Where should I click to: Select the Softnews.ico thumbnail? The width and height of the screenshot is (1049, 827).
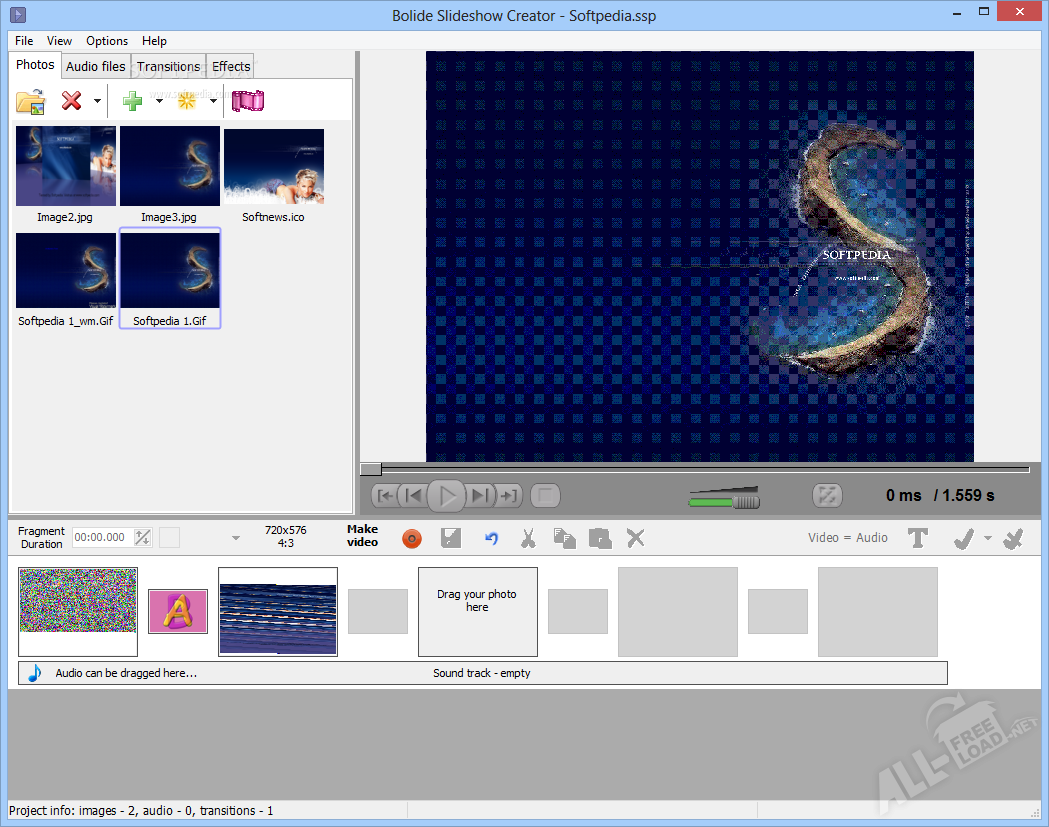click(x=274, y=167)
